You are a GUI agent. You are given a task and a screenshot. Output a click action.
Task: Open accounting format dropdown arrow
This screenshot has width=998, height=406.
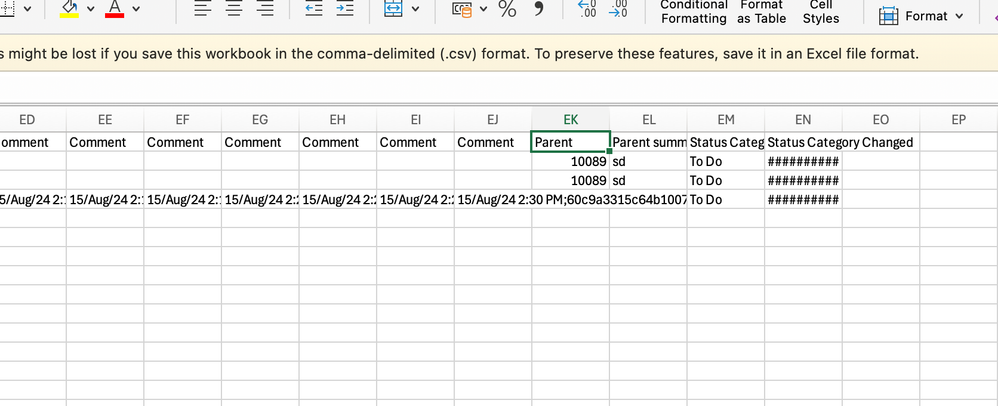tap(483, 9)
